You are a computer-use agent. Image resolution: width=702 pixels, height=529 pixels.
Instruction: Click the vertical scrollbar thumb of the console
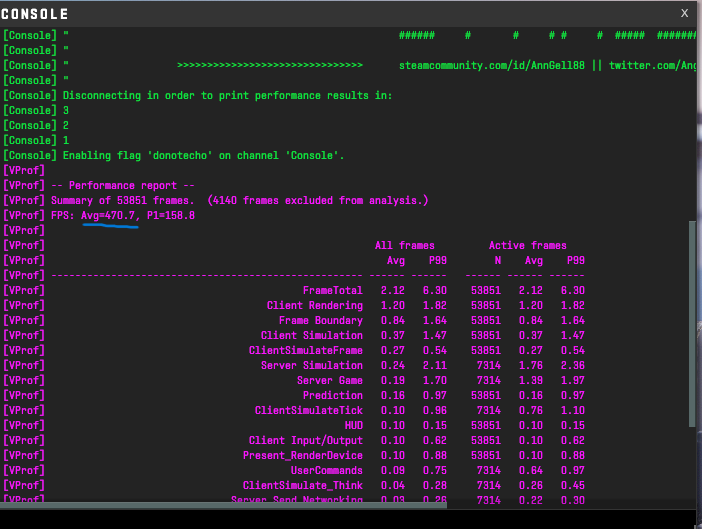692,324
